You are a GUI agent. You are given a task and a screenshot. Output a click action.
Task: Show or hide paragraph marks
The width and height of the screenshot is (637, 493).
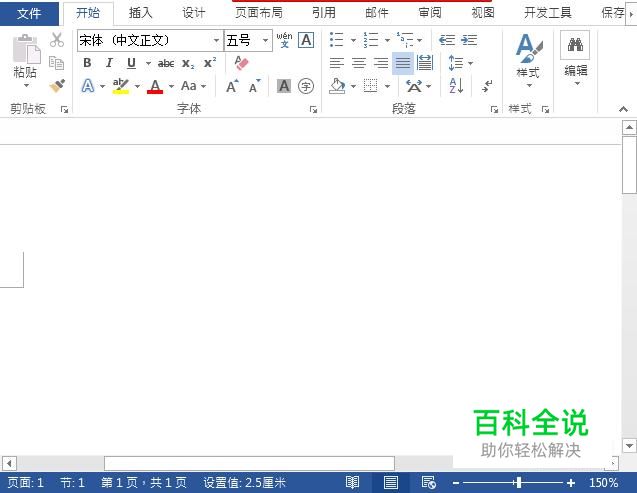click(487, 86)
